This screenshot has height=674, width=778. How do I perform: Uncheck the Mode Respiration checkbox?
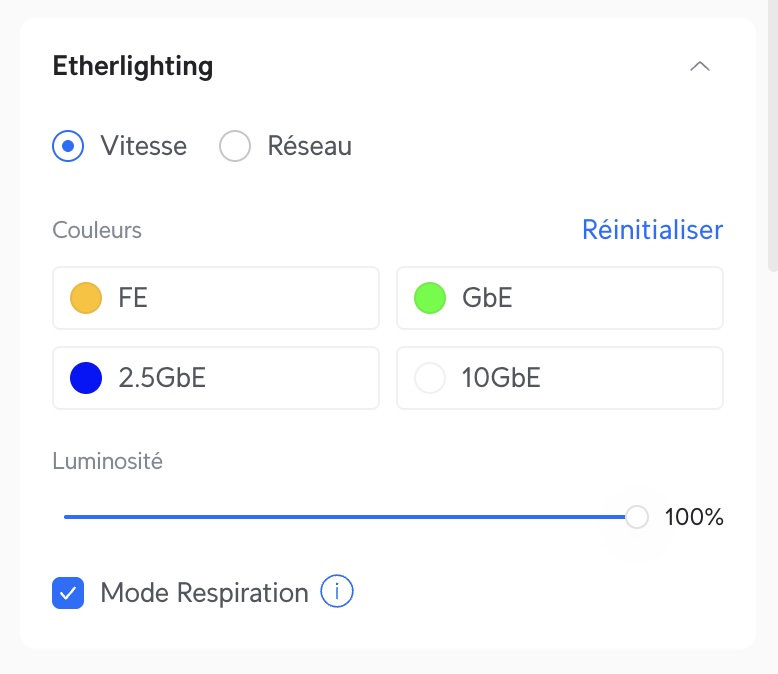(x=68, y=593)
